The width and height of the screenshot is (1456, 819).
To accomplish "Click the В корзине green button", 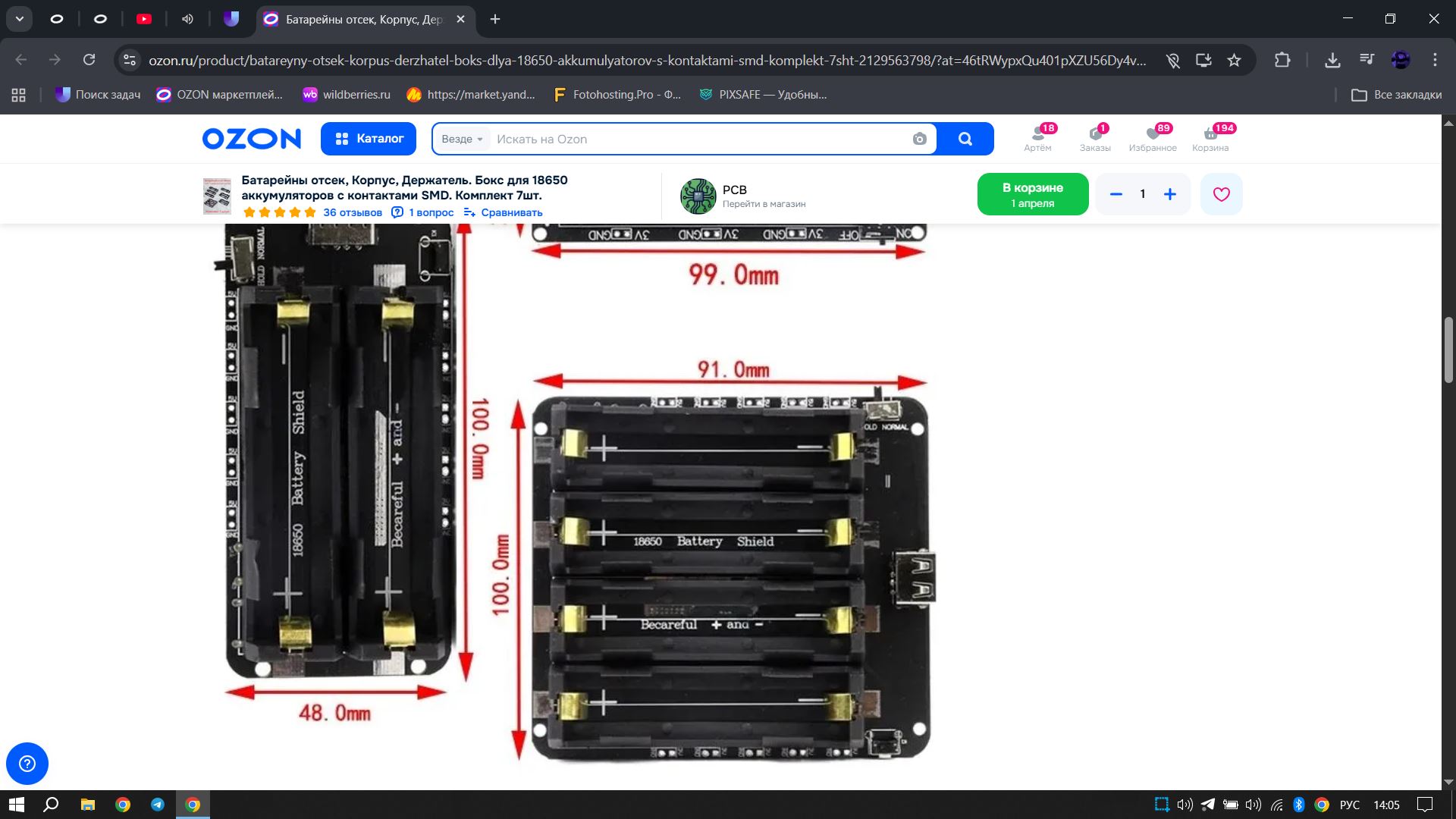I will pos(1032,194).
